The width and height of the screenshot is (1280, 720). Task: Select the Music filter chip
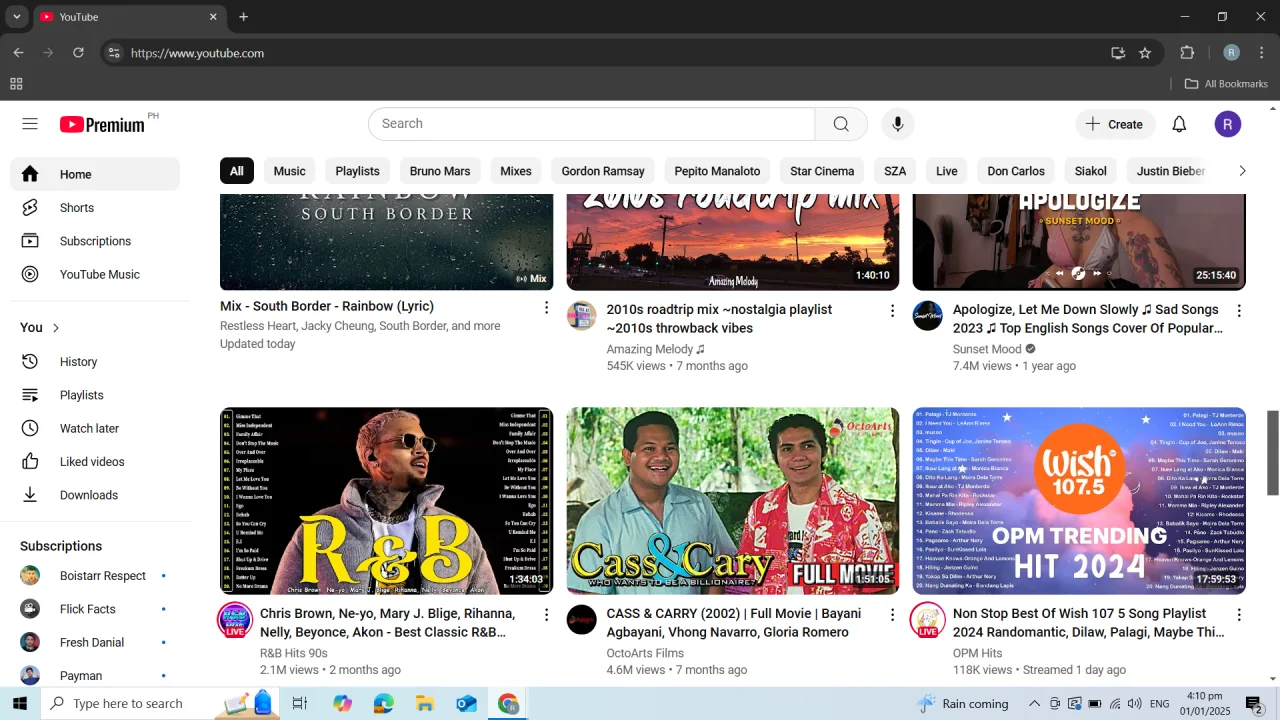(290, 171)
